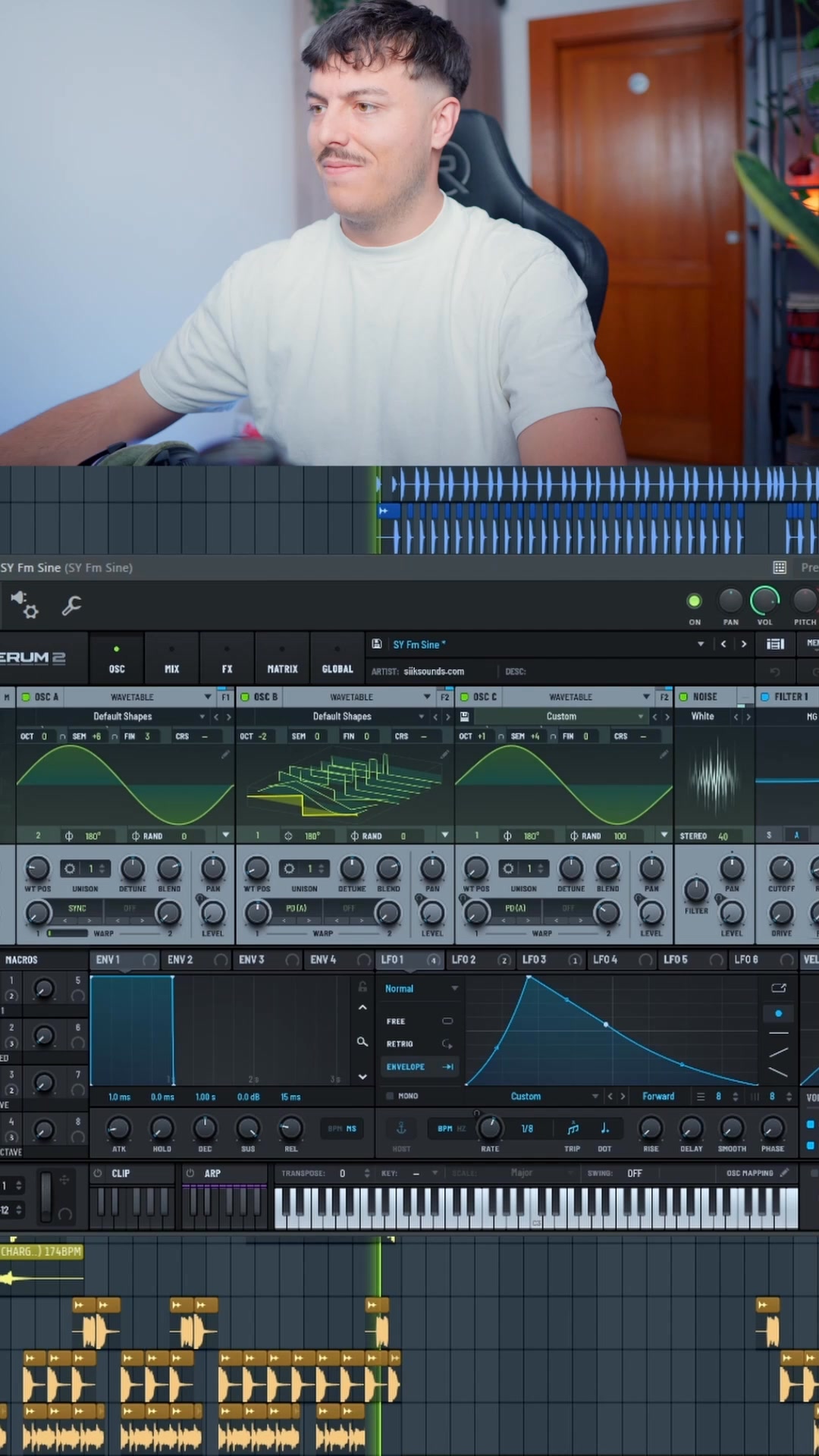The image size is (819, 1456).
Task: Toggle the NOISE oscillator power
Action: [x=683, y=696]
